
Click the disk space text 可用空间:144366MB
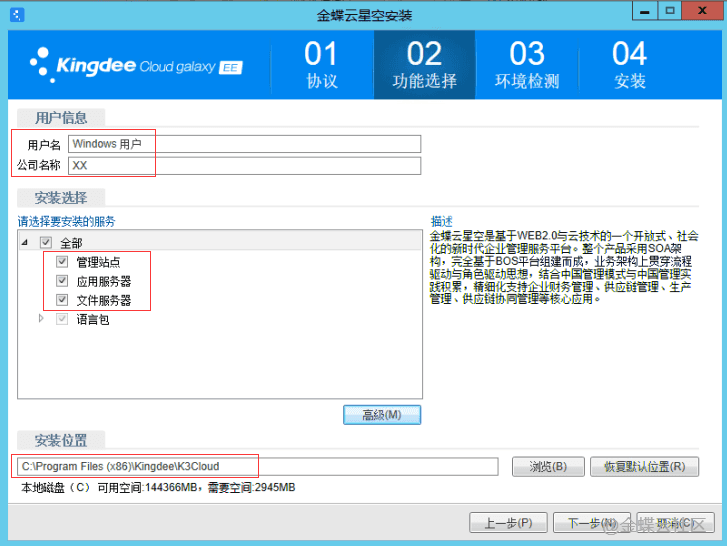(x=147, y=488)
